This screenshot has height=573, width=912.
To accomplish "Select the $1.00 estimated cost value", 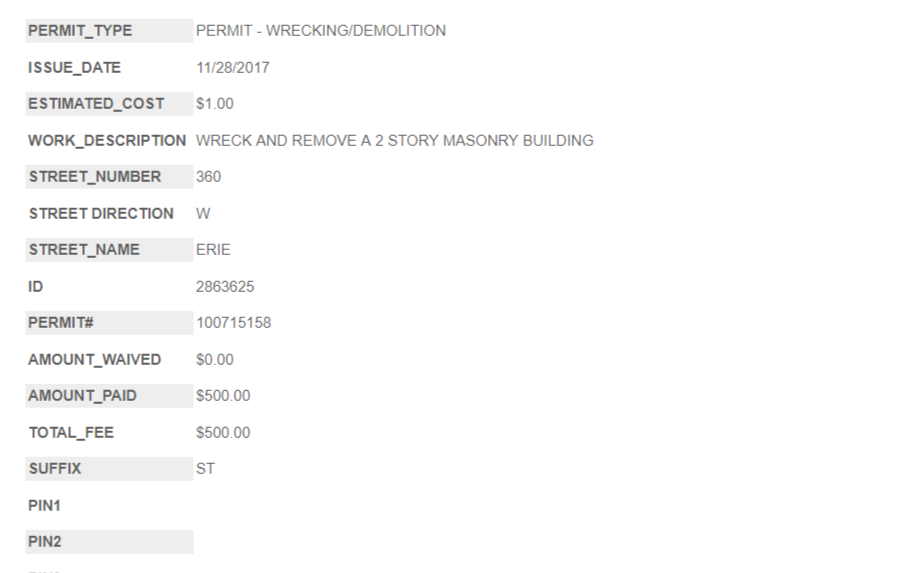I will click(x=215, y=104).
